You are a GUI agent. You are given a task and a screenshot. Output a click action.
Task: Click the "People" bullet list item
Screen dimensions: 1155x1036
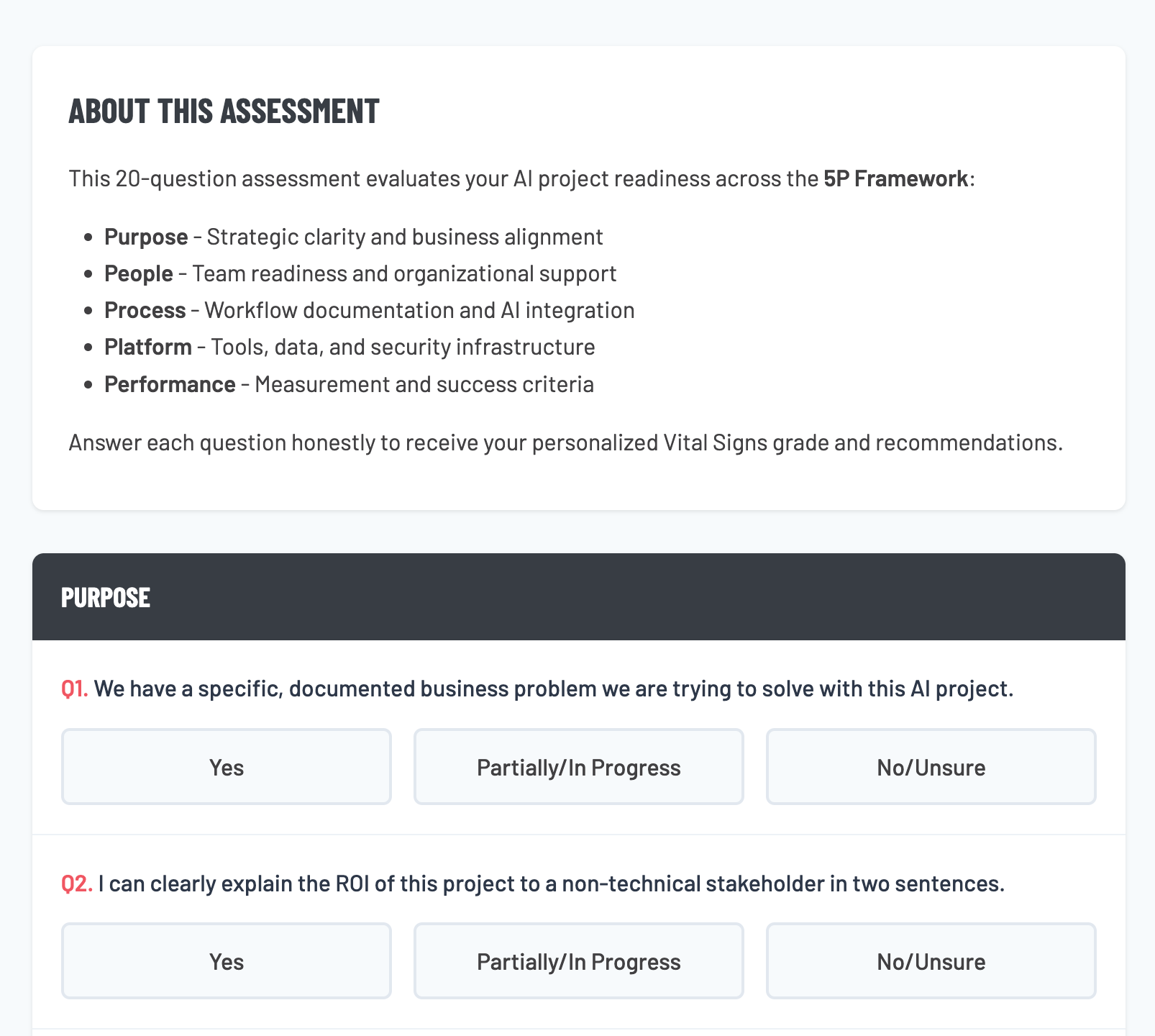[x=360, y=273]
